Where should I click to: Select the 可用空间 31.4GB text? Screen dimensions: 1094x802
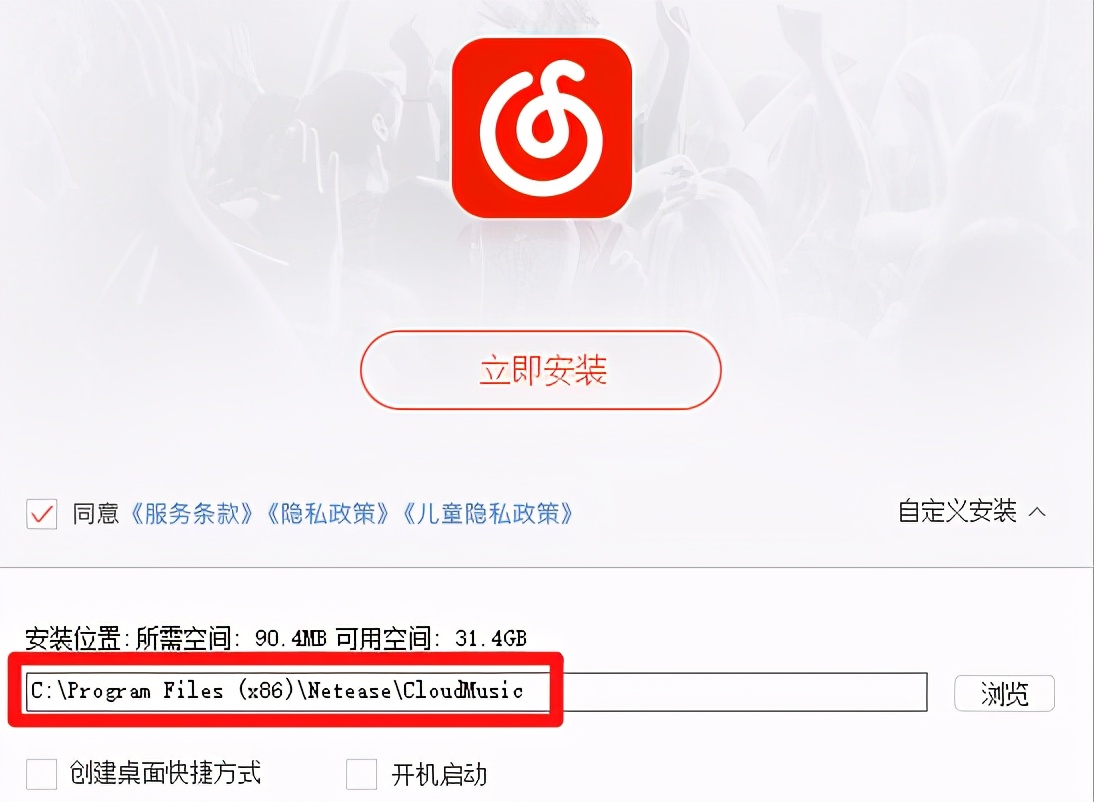tap(431, 638)
